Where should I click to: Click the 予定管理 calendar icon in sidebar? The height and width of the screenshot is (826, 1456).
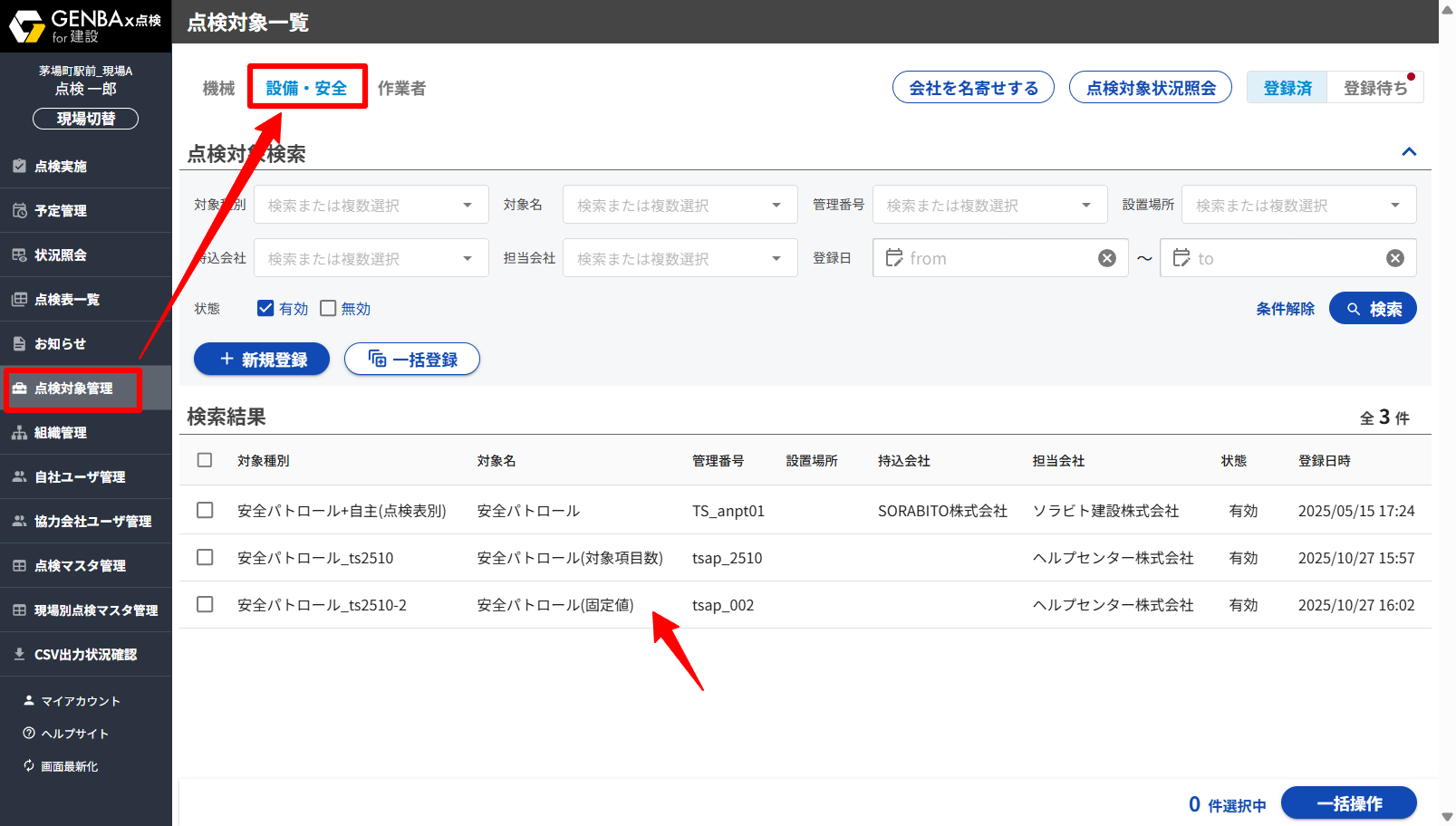pos(19,211)
